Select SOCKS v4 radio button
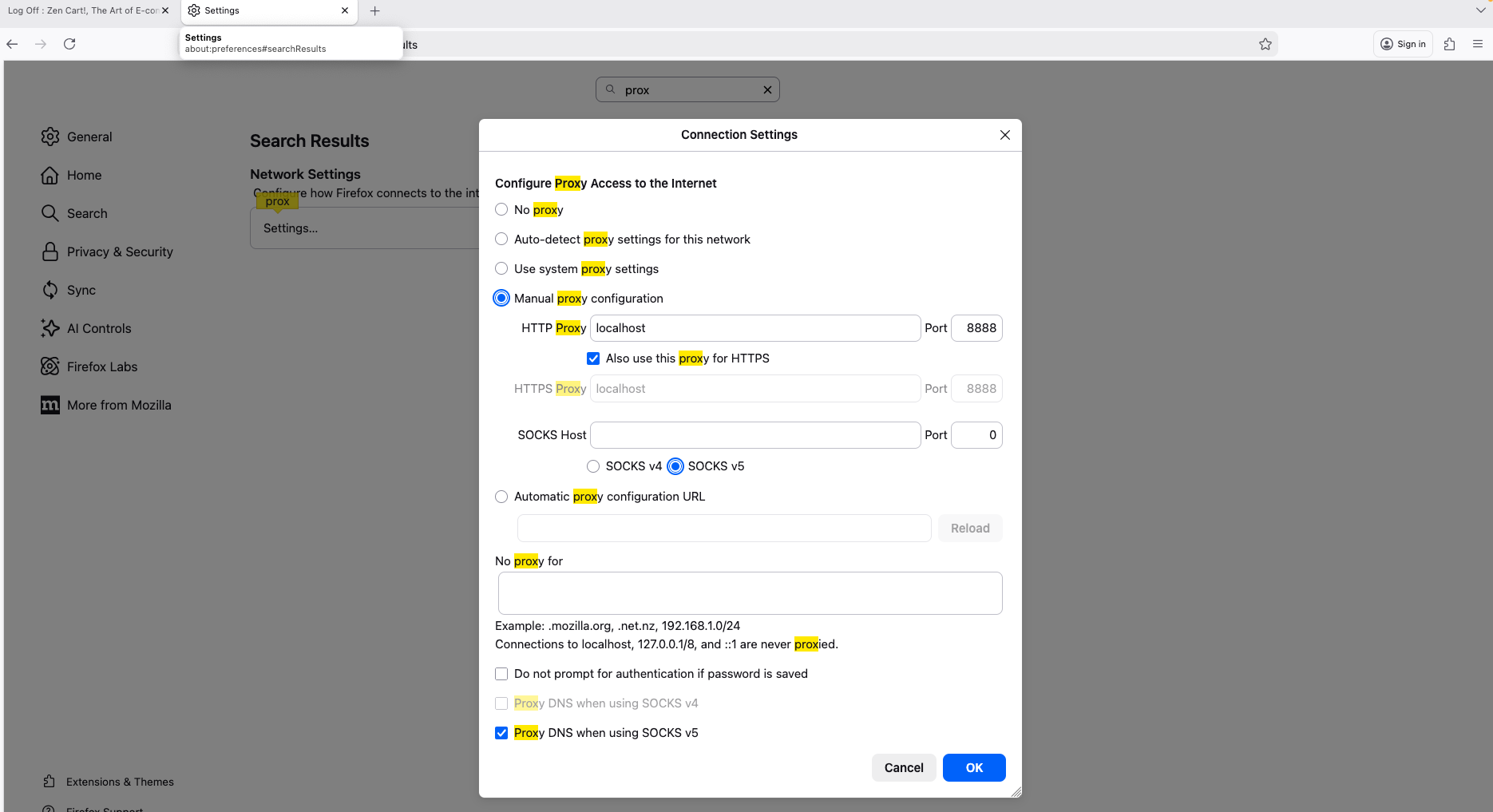1493x812 pixels. coord(593,466)
